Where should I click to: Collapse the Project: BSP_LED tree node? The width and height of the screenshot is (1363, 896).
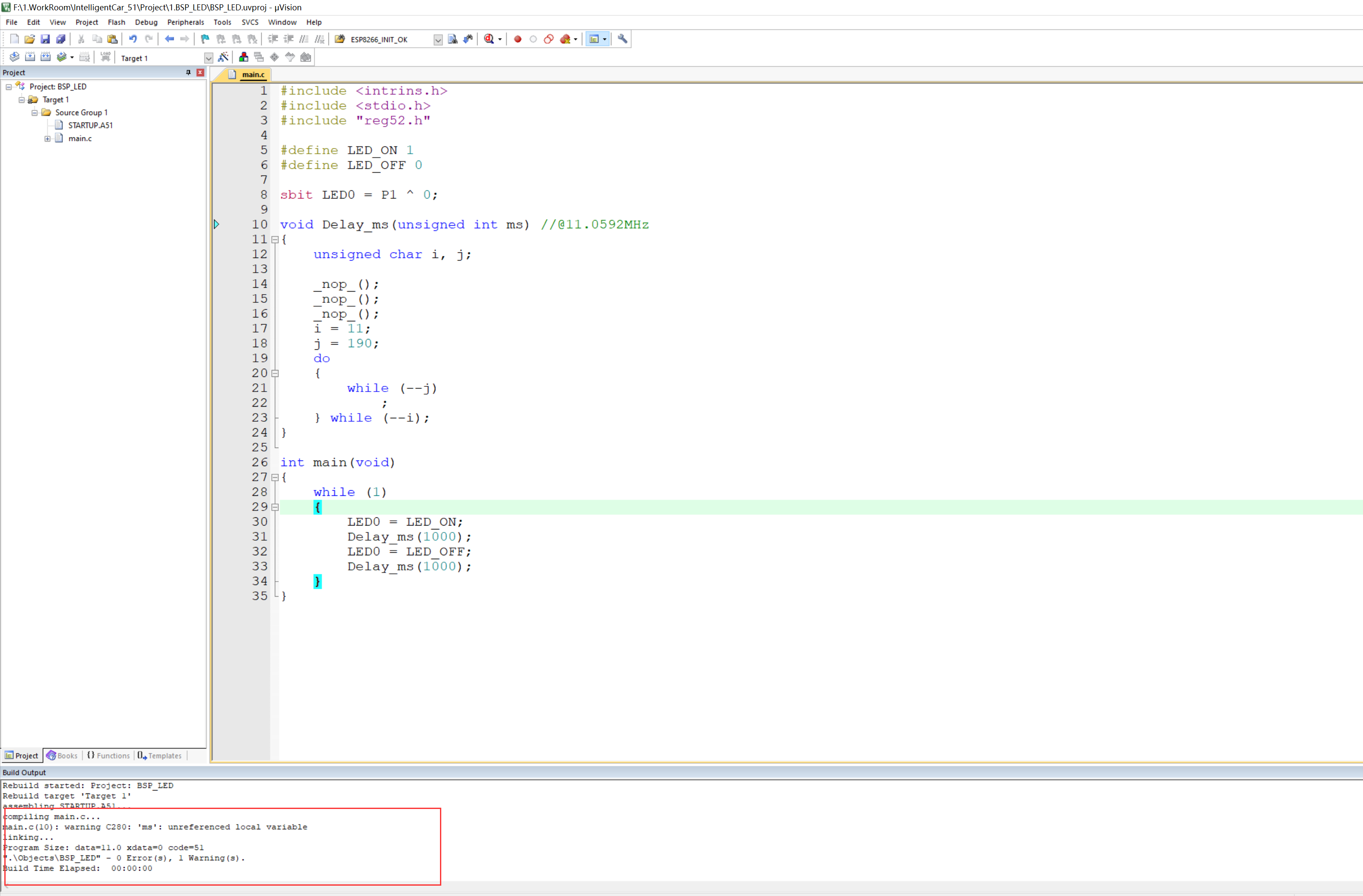tap(9, 87)
